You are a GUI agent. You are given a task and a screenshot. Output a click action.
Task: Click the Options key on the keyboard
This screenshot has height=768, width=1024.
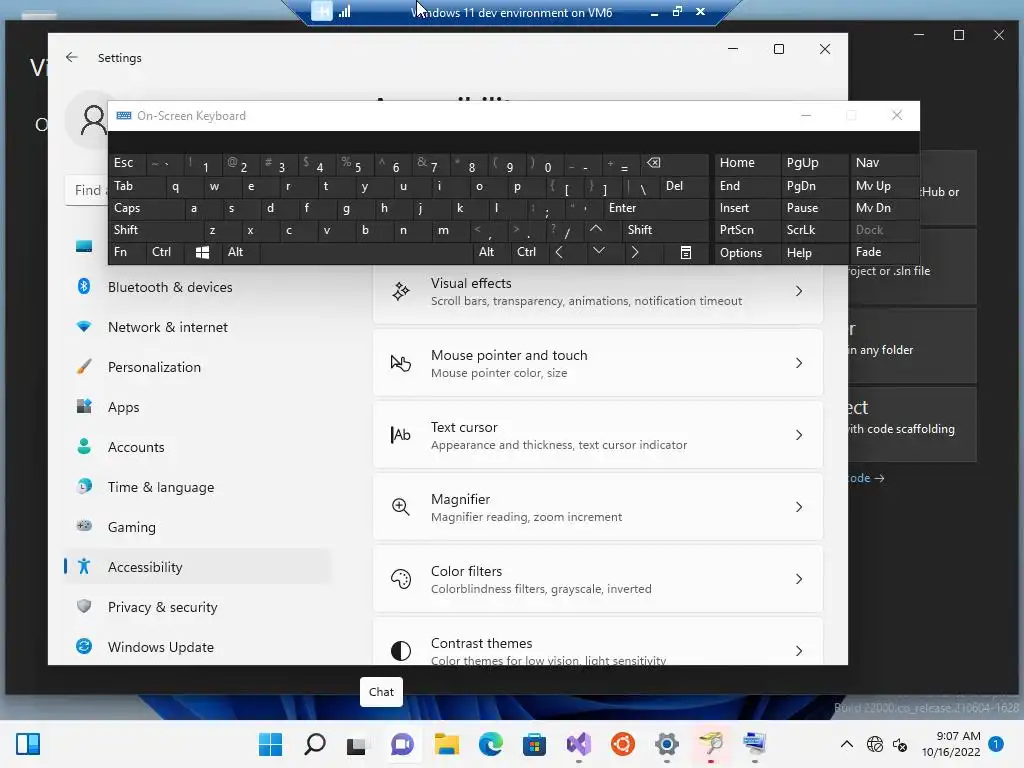tap(747, 252)
